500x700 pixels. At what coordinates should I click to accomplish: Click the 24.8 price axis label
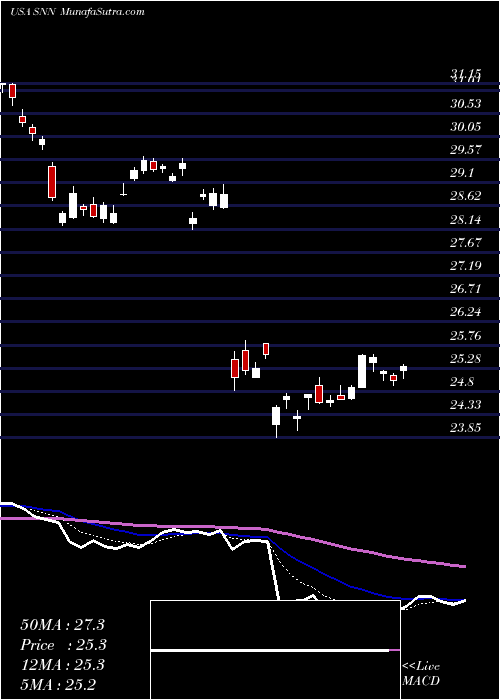[462, 382]
